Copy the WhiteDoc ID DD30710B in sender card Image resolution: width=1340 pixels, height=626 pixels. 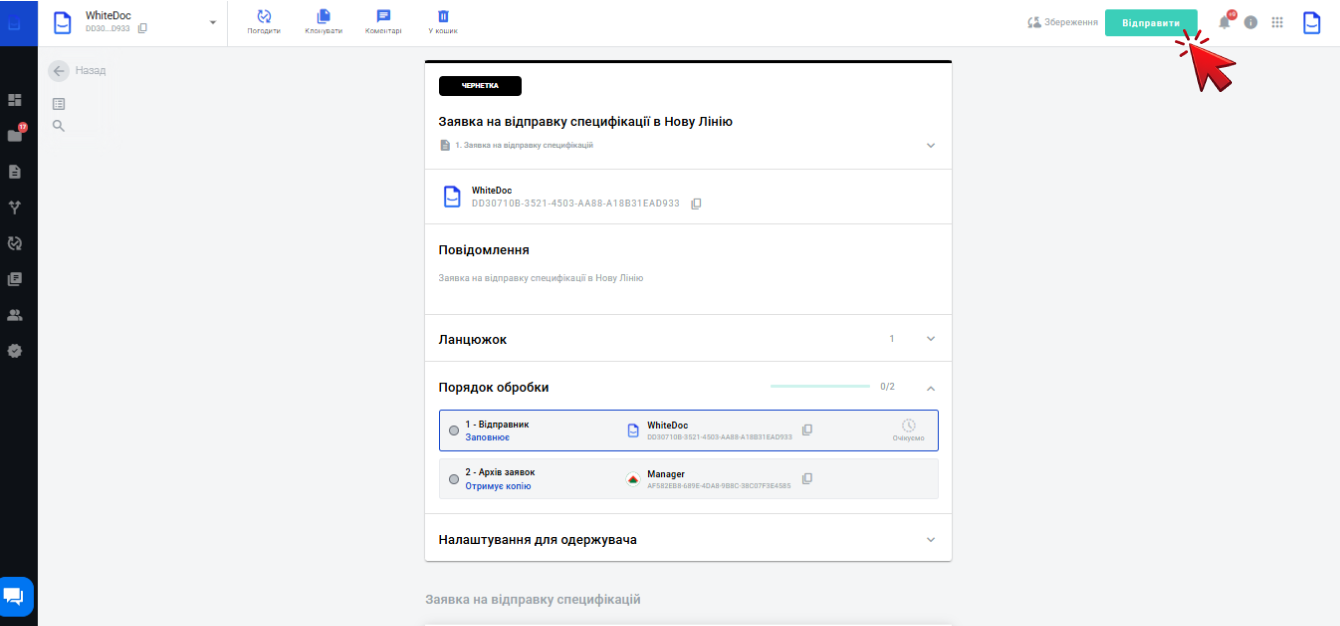pyautogui.click(x=697, y=203)
